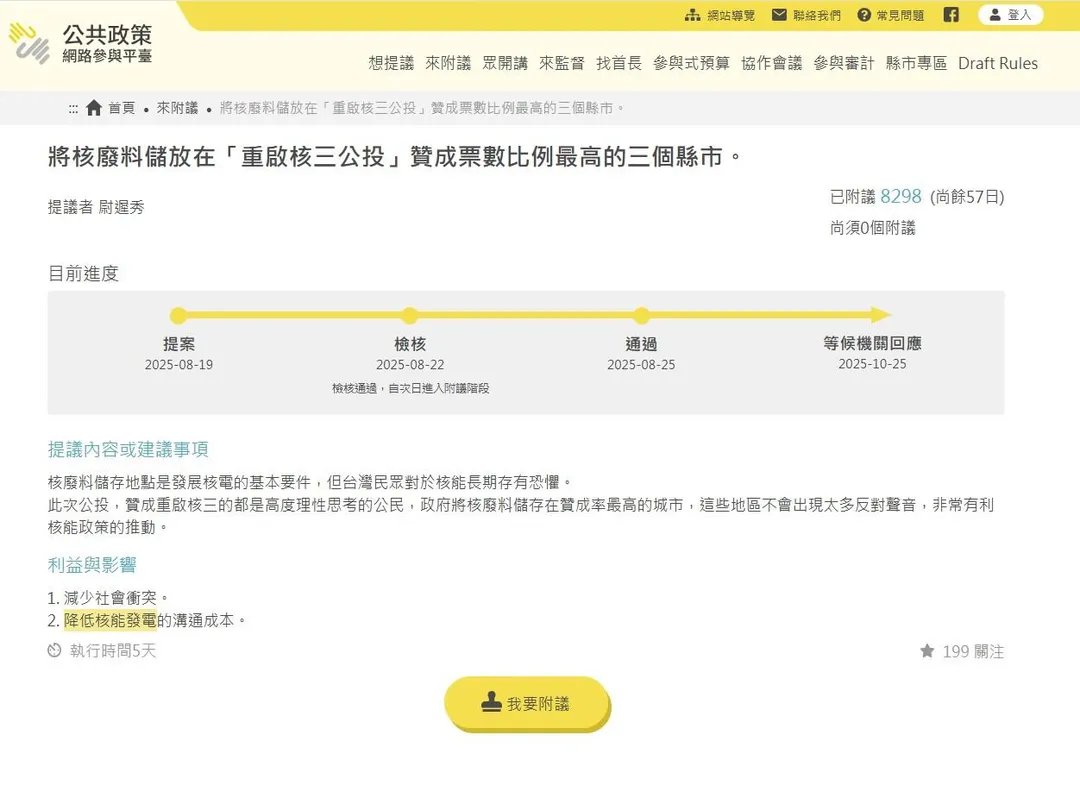The image size is (1080, 792).
Task: Open the 縣市專區 menu
Action: point(916,63)
